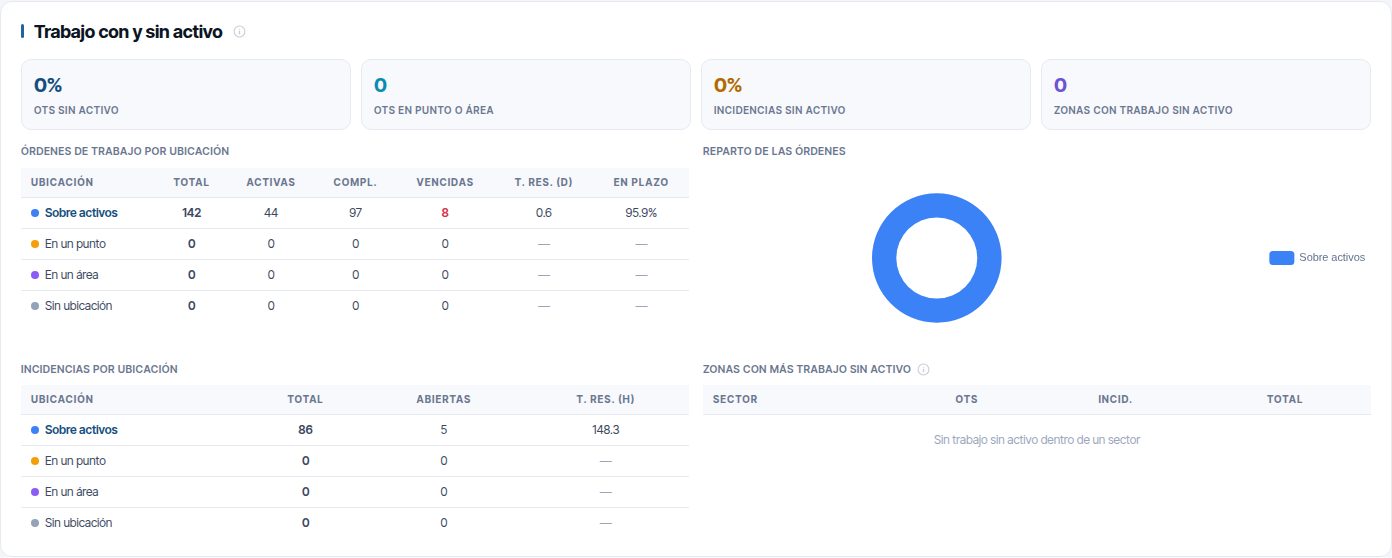Click the En plazo column header
Viewport: 1392px width, 558px height.
(641, 182)
